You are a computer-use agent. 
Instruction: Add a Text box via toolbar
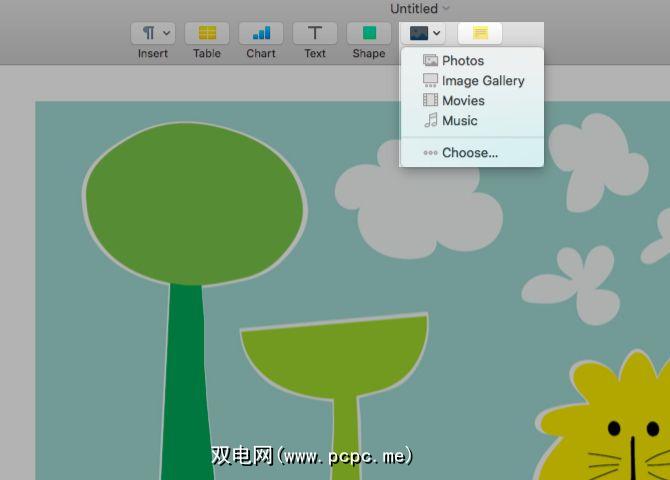pos(315,33)
